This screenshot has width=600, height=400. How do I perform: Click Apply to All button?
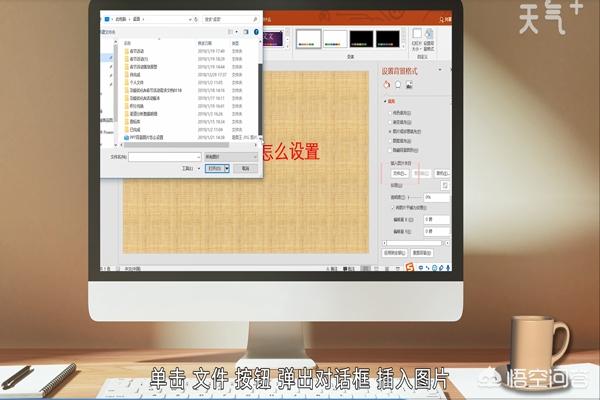pyautogui.click(x=395, y=253)
